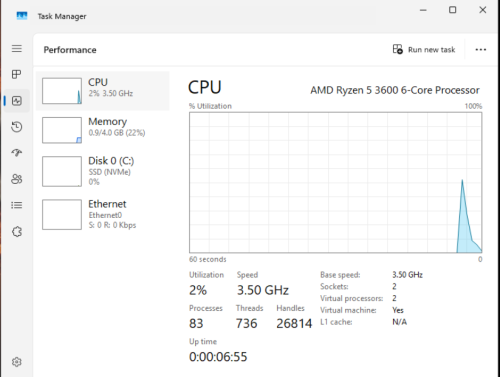Click the Ethernet mini graph thumbnail
Viewport: 500px width, 377px height.
62,215
